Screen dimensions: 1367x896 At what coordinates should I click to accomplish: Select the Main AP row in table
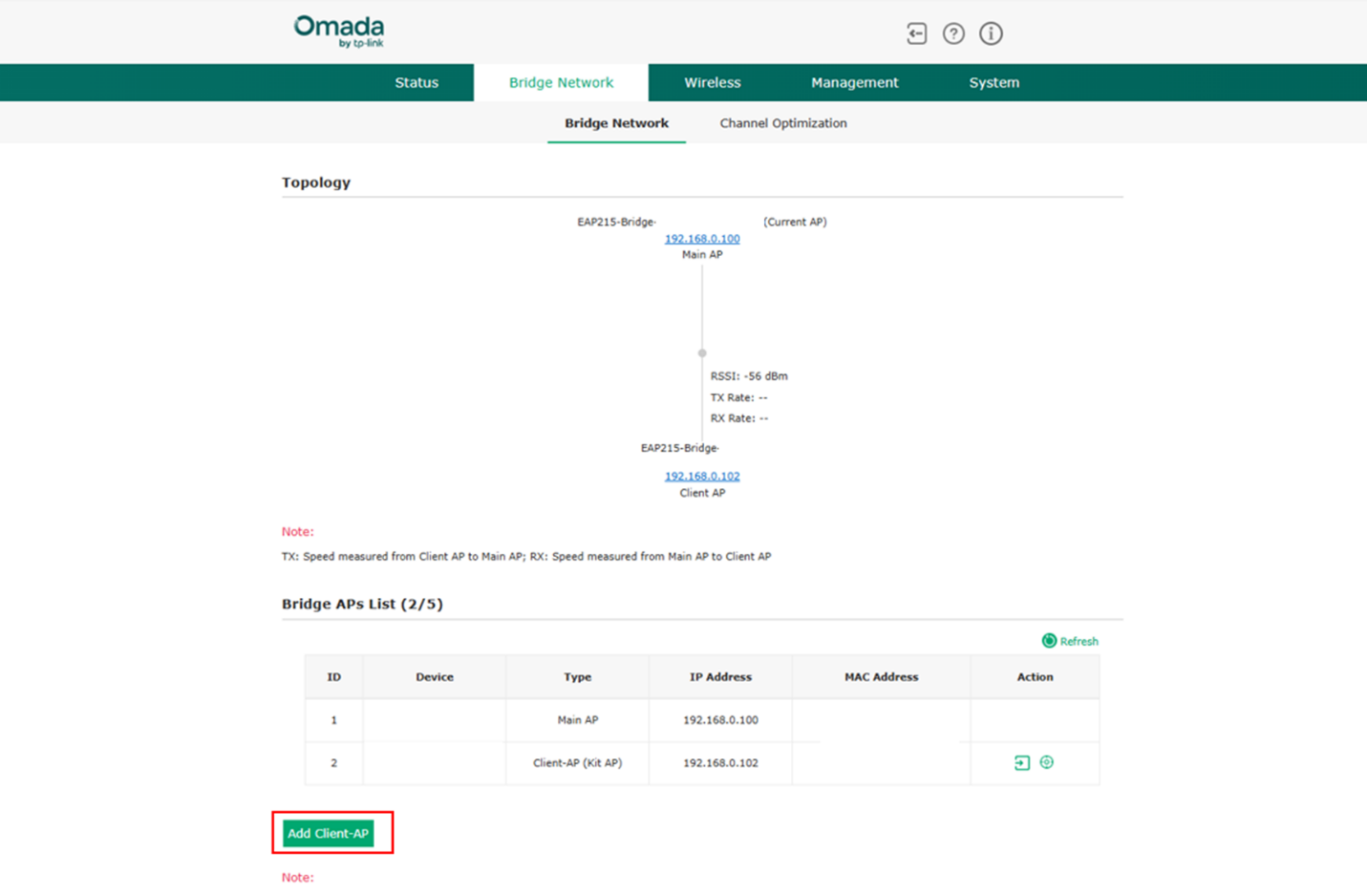[x=577, y=720]
